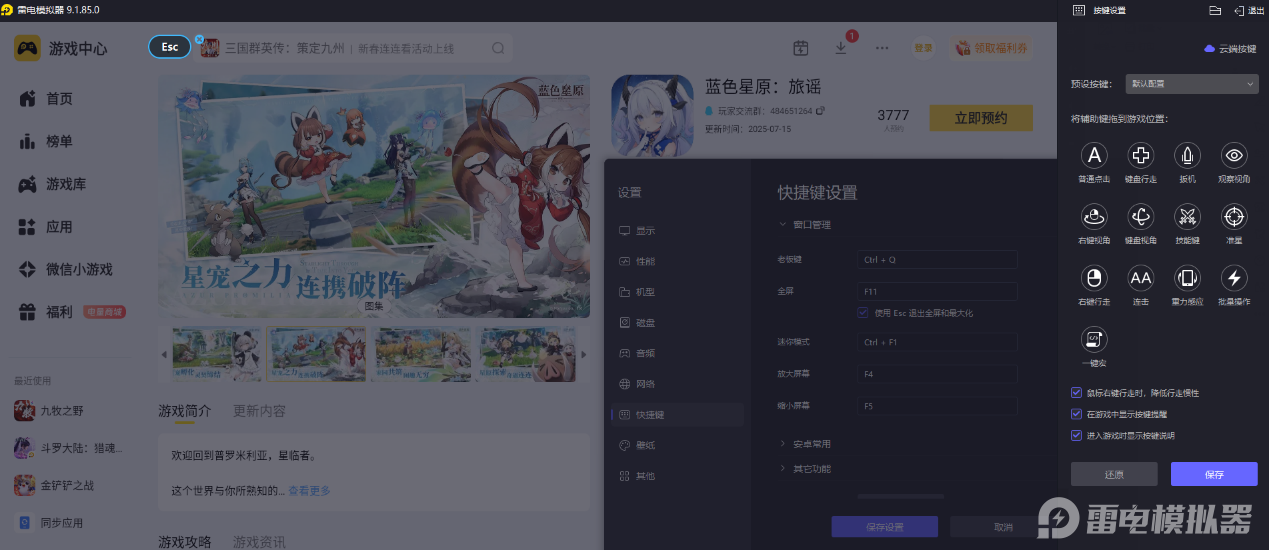This screenshot has height=550, width=1269.
Task: Toggle 进入游戏时显示按键说明 checkbox
Action: click(1076, 435)
